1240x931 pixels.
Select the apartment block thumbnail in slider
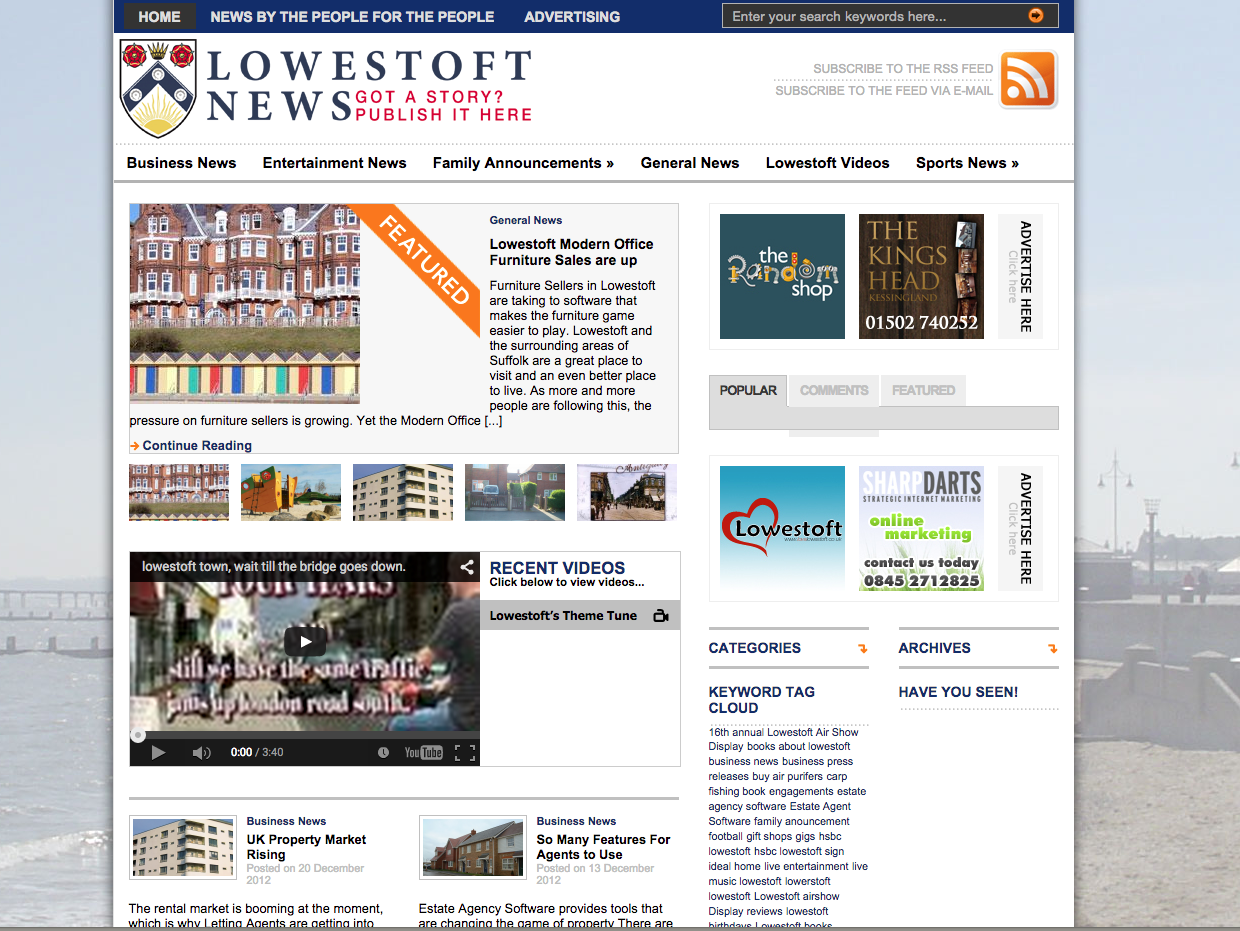pyautogui.click(x=403, y=492)
